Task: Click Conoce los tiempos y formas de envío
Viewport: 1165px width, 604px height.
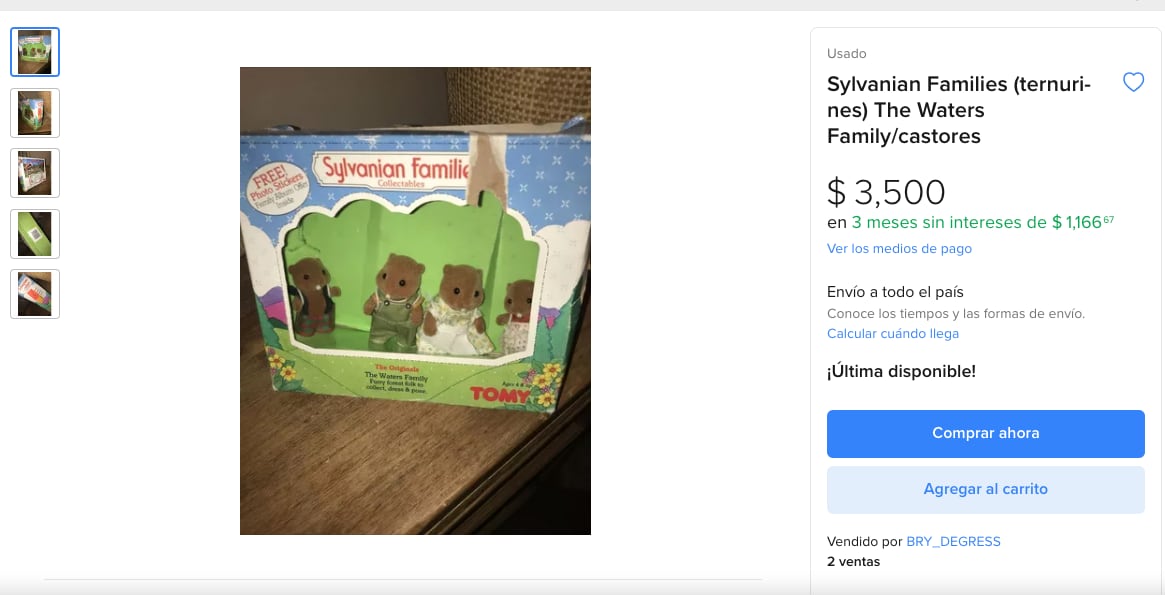Action: 955,314
